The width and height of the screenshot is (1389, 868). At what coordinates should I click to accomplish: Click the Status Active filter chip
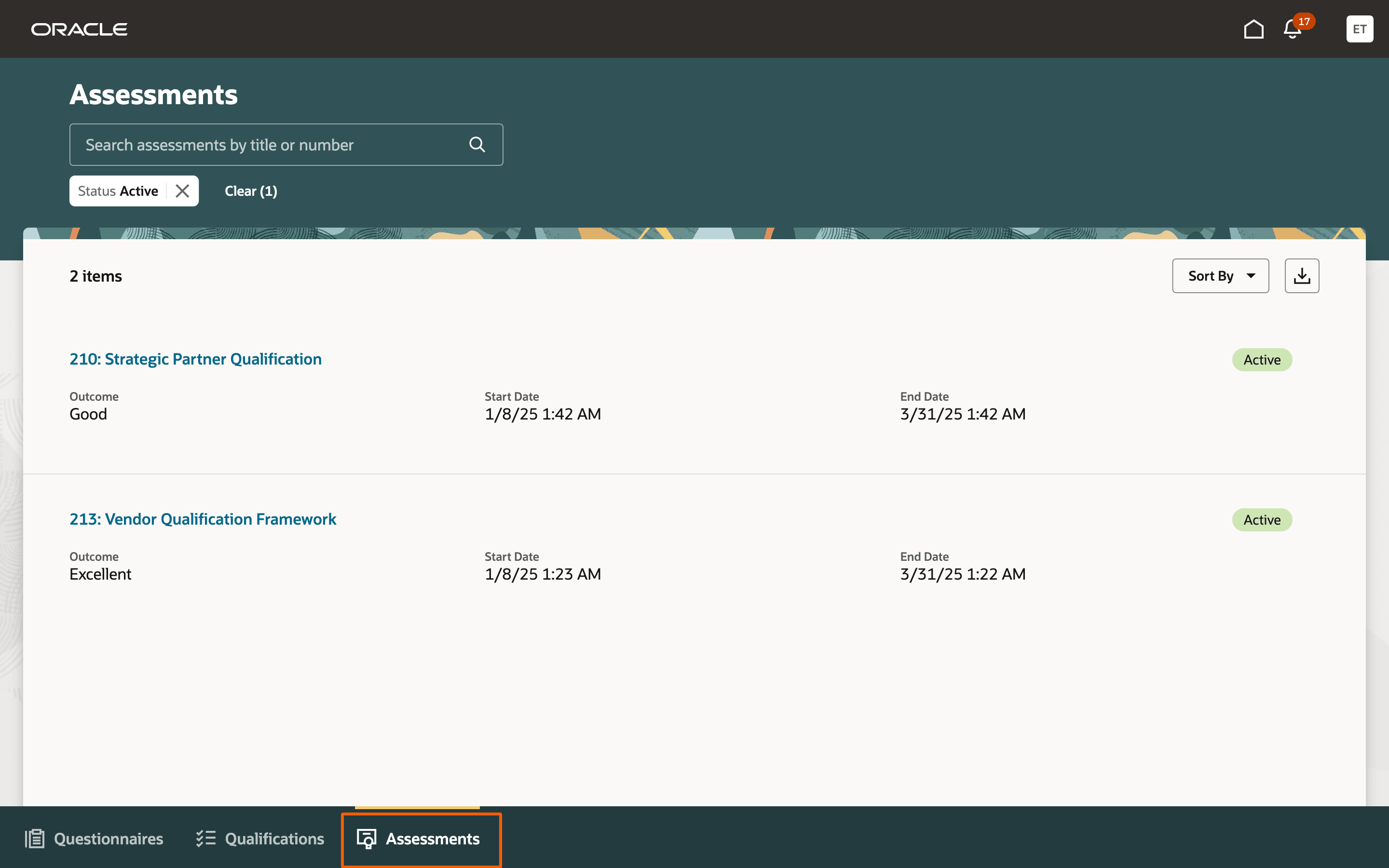point(118,191)
